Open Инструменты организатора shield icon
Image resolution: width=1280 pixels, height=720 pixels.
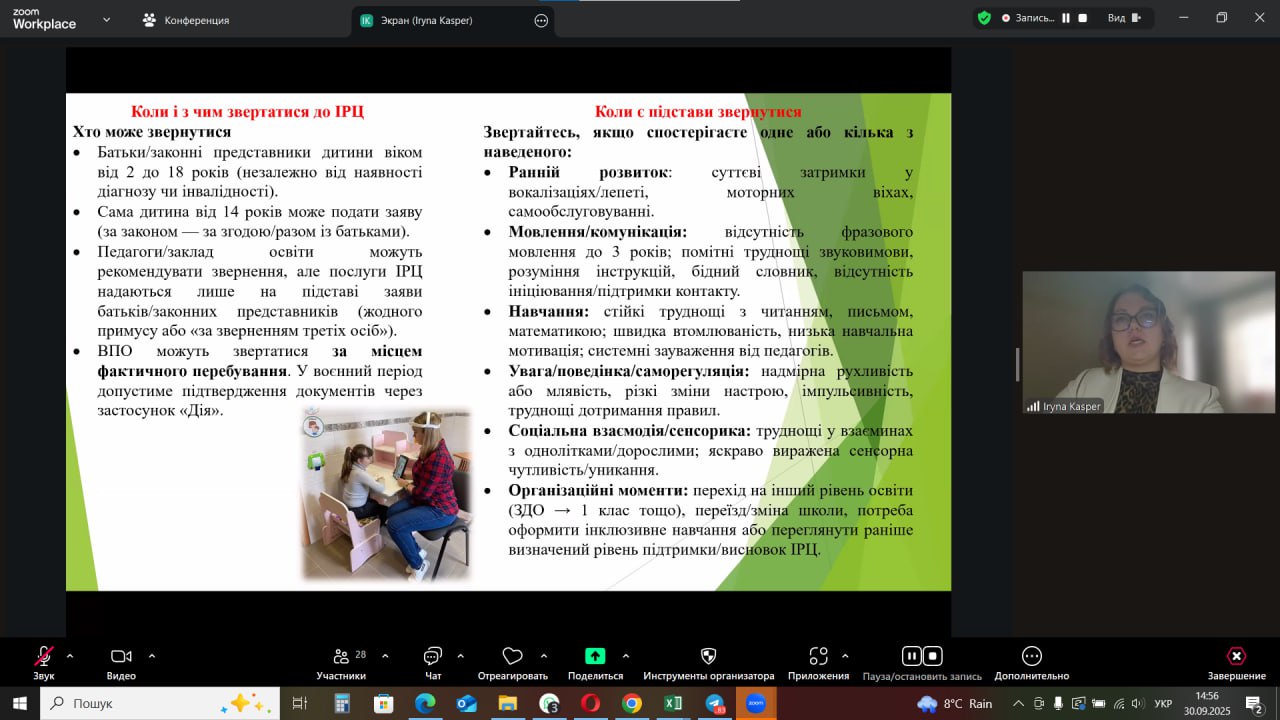[708, 657]
